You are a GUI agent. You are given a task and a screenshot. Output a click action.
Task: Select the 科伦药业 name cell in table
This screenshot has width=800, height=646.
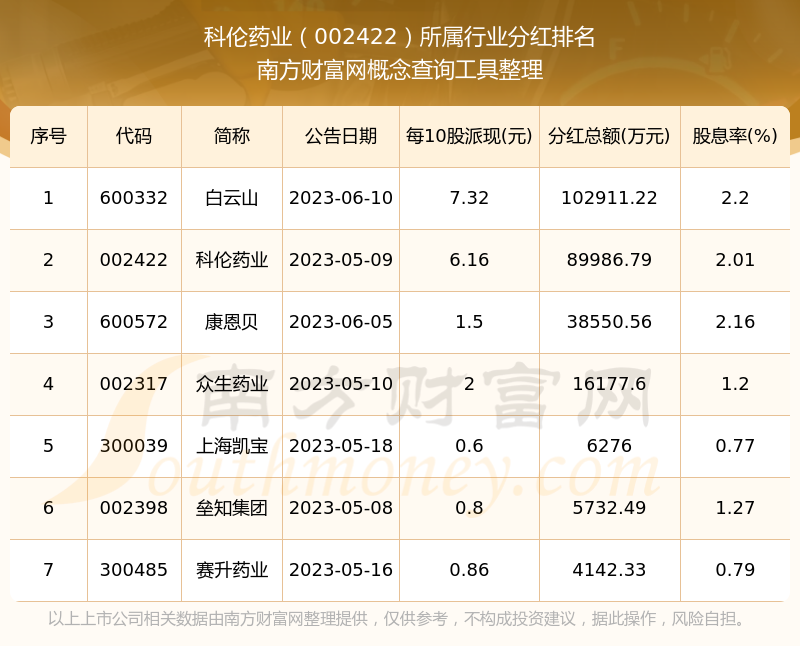pos(232,260)
